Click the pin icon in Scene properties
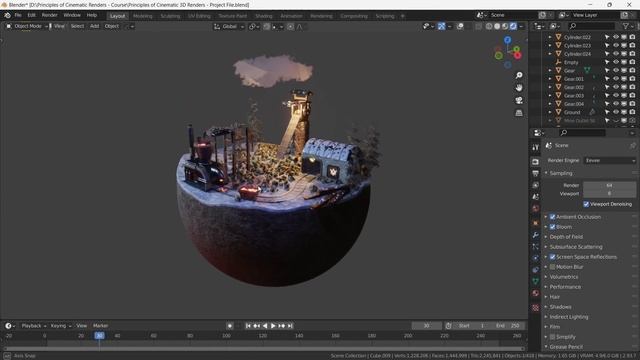 [633, 145]
